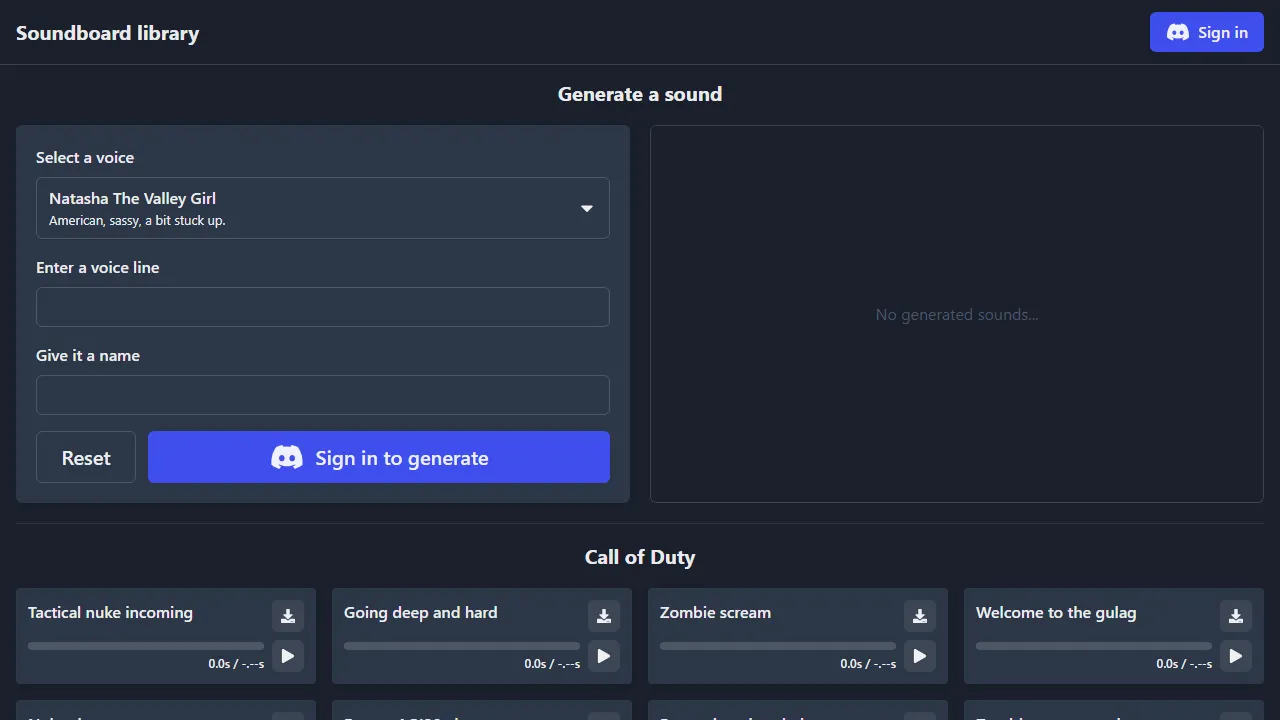Open the Soundboard library home
The image size is (1280, 720).
(107, 32)
